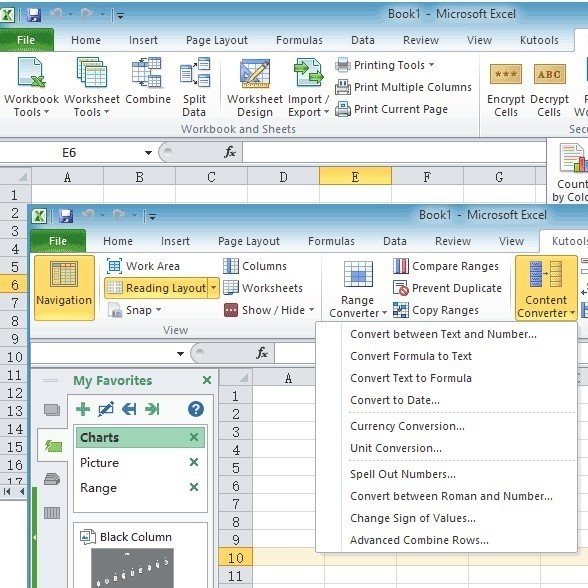Open My Favorites help via the question mark icon
The height and width of the screenshot is (588, 588).
point(196,409)
